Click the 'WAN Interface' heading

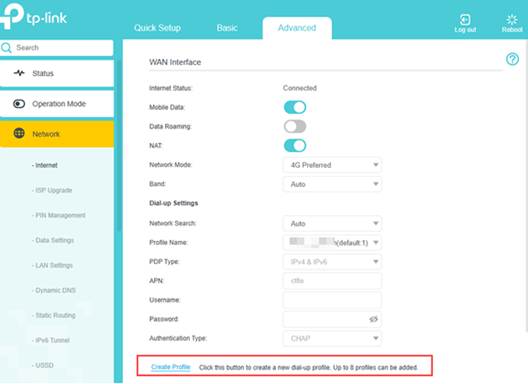[x=175, y=62]
